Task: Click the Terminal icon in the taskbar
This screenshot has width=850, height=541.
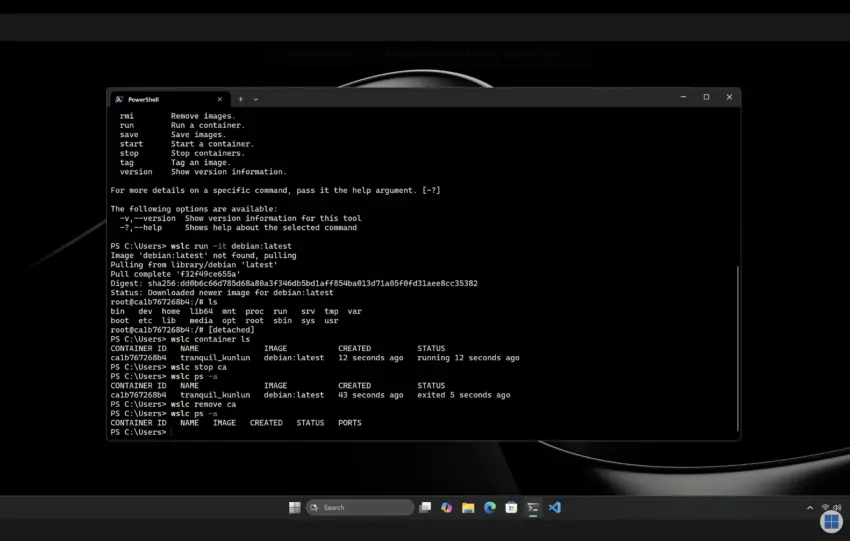Action: coord(533,507)
